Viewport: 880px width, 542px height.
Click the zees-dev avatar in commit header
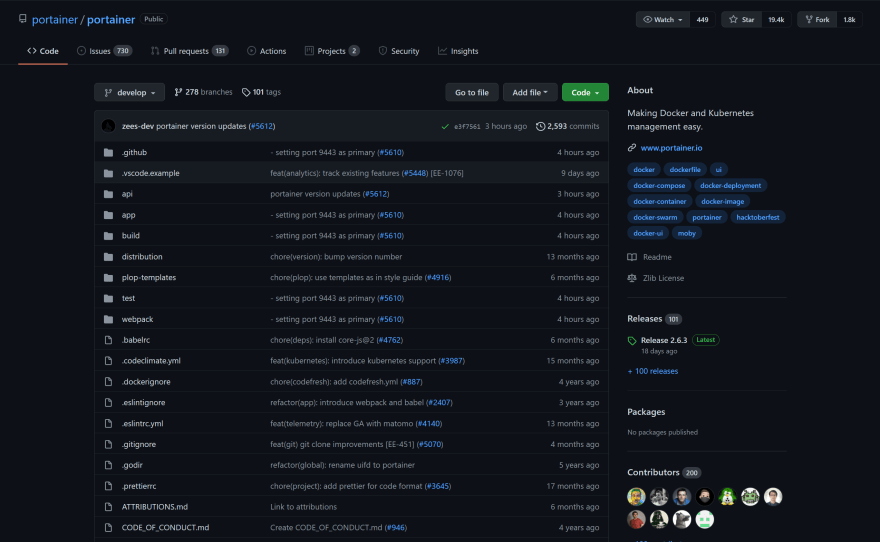[x=108, y=126]
